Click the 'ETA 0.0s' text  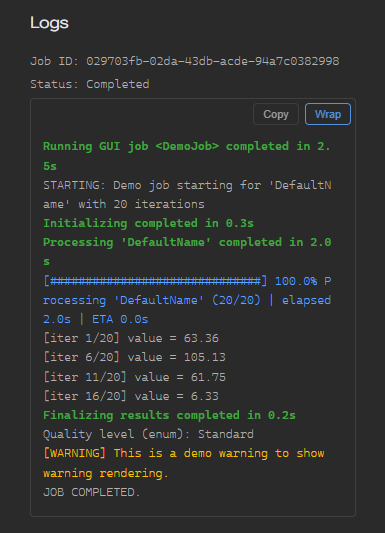pos(120,320)
